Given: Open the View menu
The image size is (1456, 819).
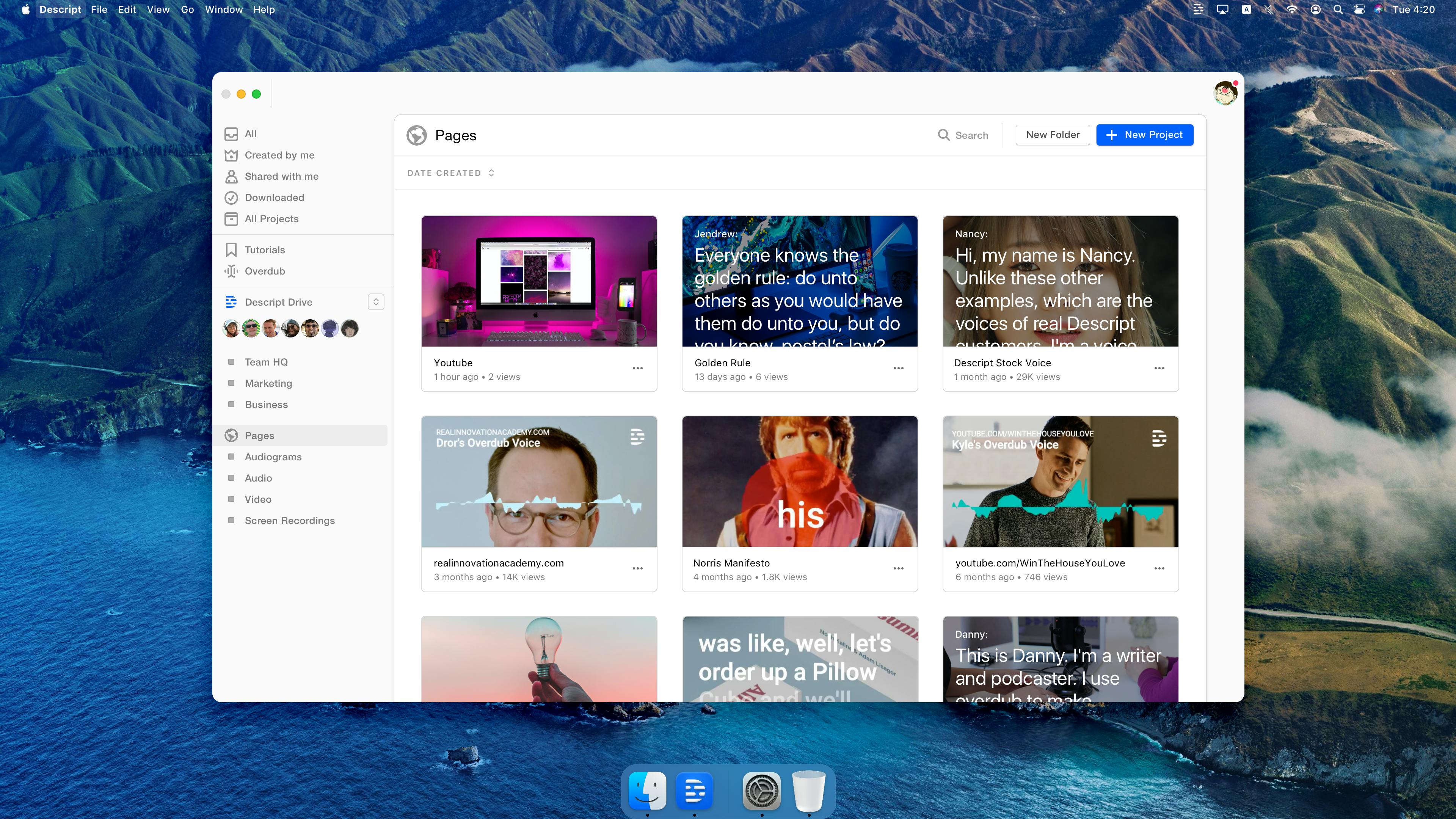Looking at the screenshot, I should pos(158,9).
